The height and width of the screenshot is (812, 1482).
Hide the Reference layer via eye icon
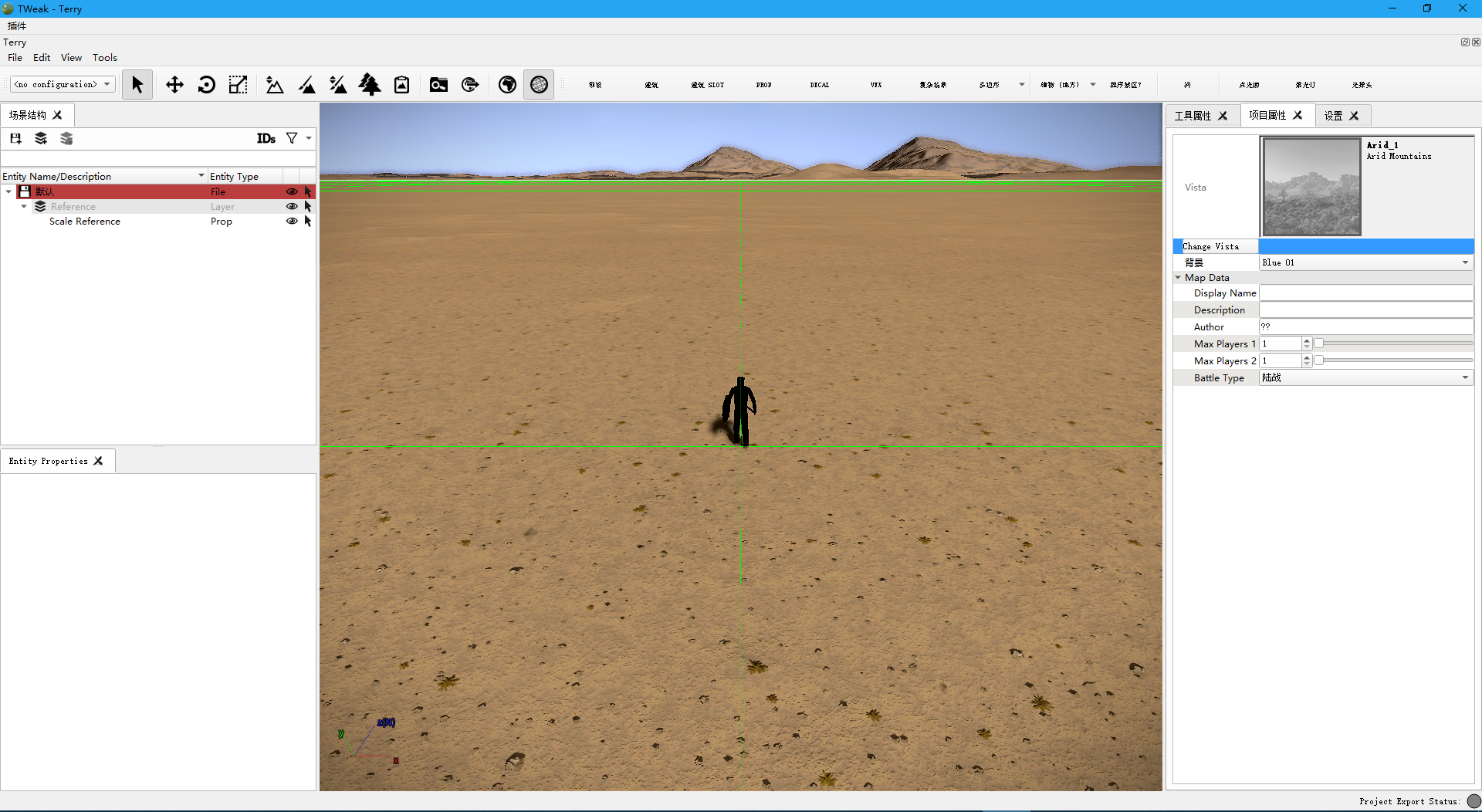(292, 207)
